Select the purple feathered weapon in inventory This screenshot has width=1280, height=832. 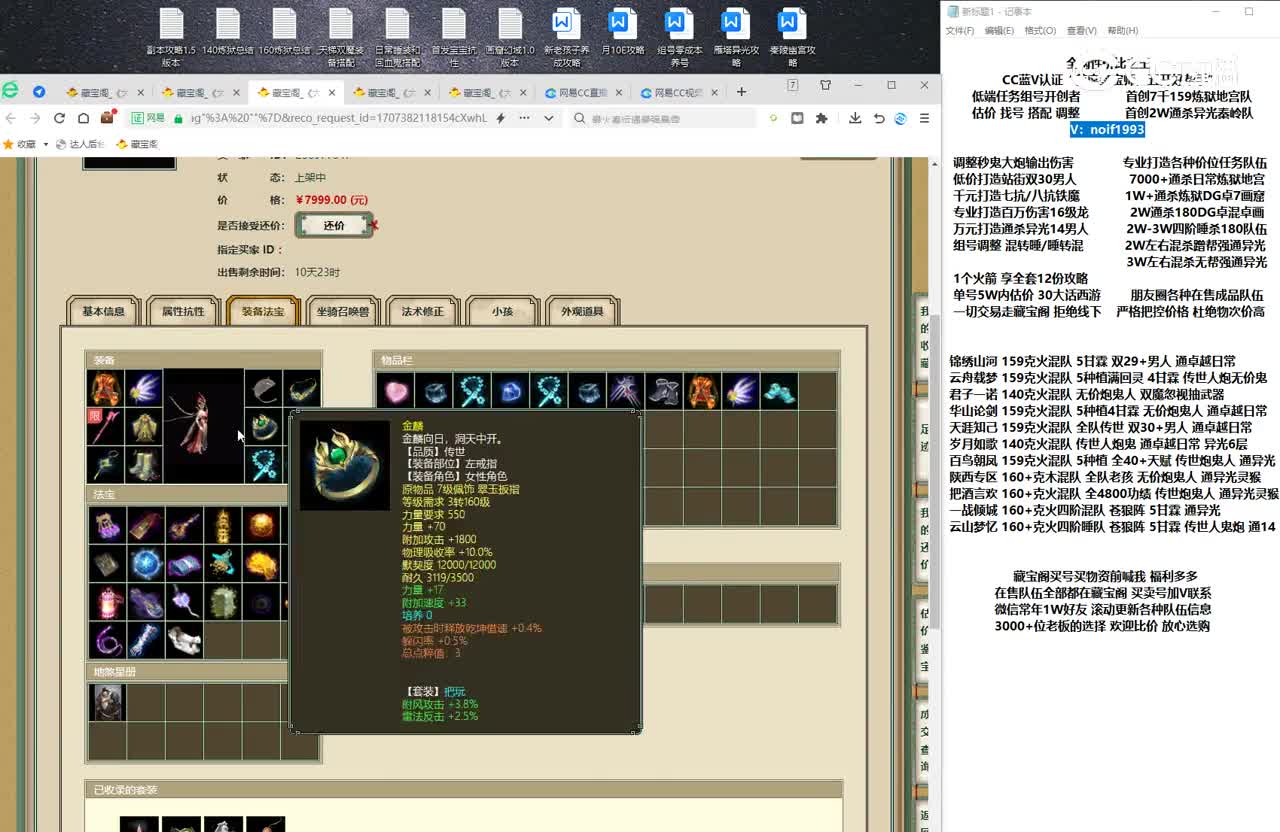pyautogui.click(x=626, y=391)
